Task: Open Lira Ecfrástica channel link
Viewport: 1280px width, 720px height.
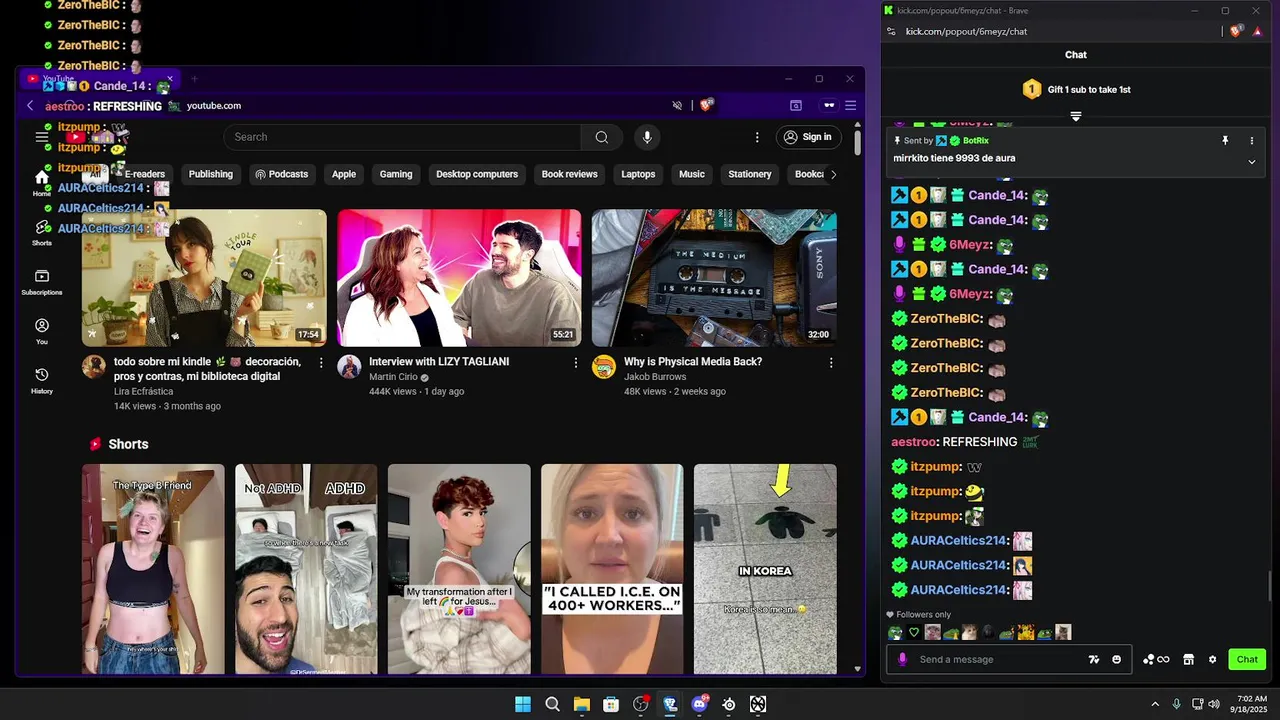Action: point(143,392)
